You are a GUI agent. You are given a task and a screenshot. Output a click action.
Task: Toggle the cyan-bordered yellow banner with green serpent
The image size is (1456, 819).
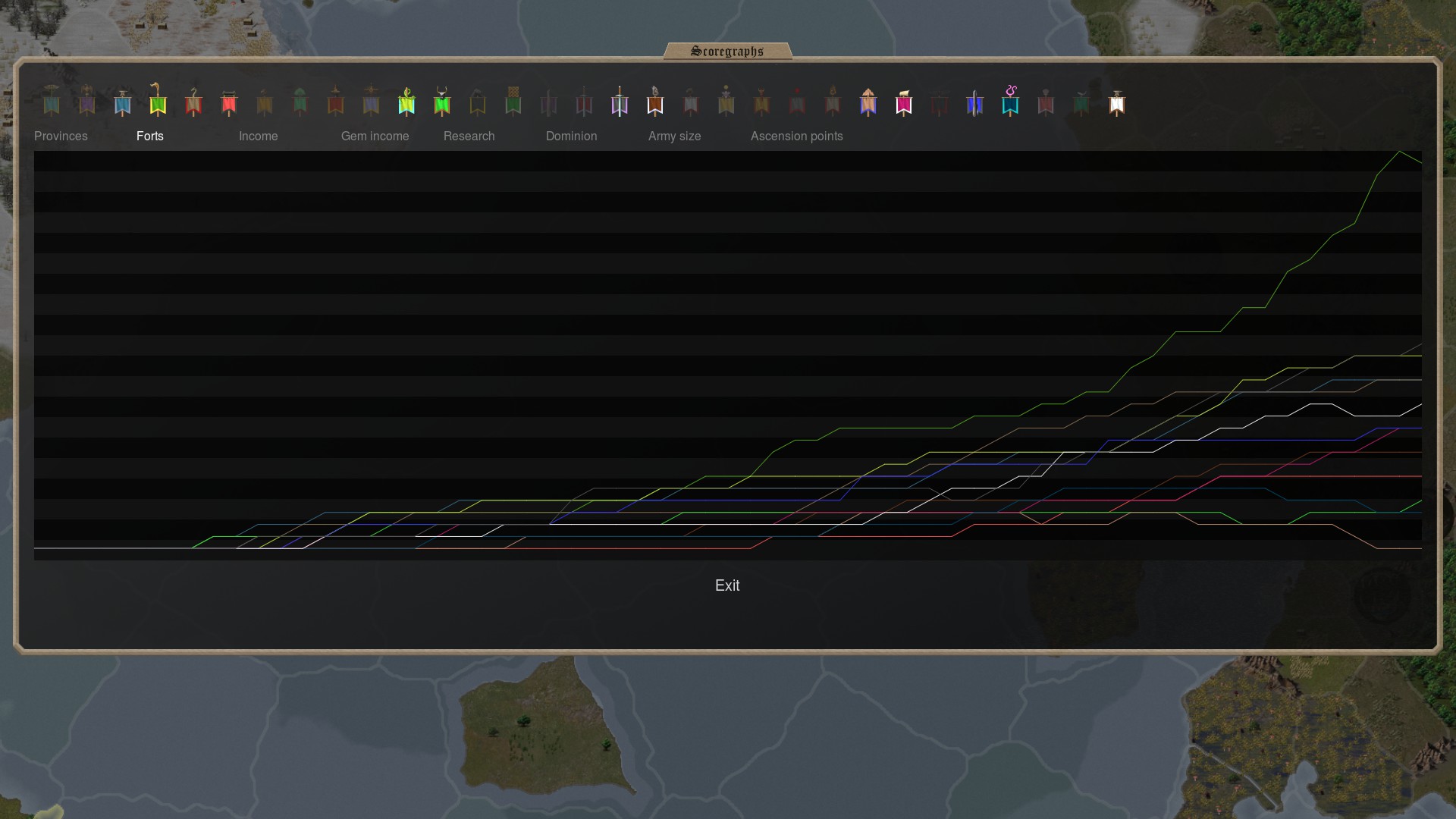(406, 100)
